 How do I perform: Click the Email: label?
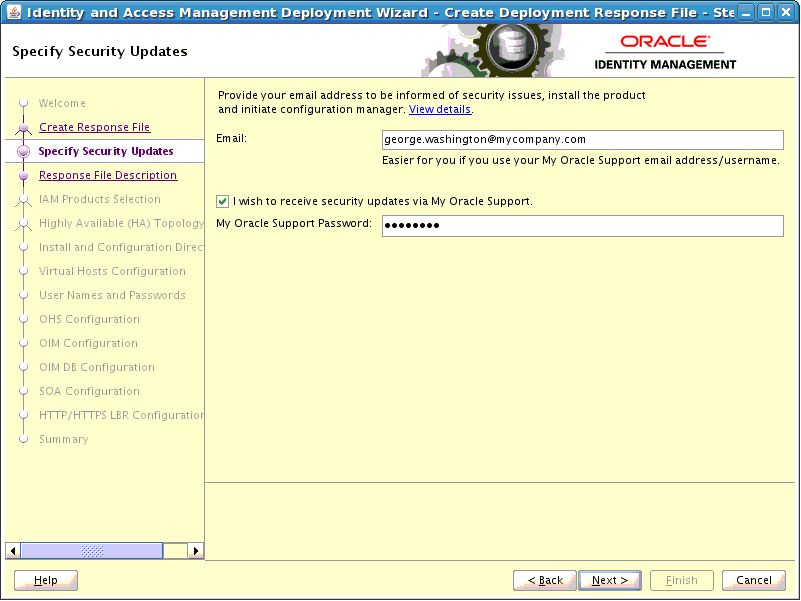[x=231, y=138]
